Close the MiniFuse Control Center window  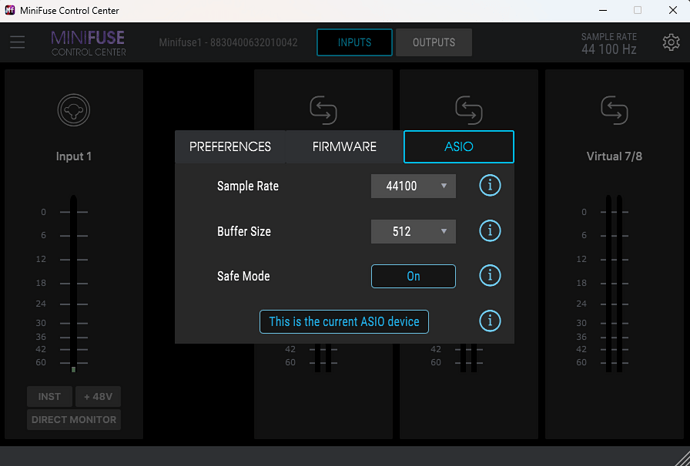673,10
